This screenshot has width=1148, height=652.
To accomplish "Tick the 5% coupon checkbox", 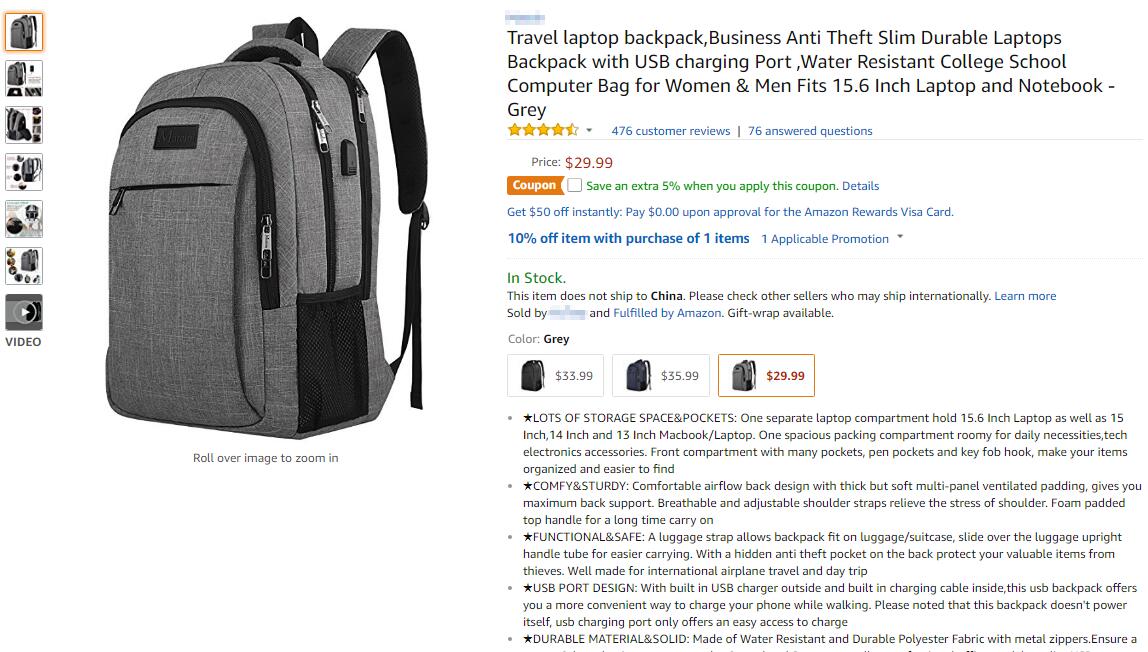I will [x=575, y=185].
